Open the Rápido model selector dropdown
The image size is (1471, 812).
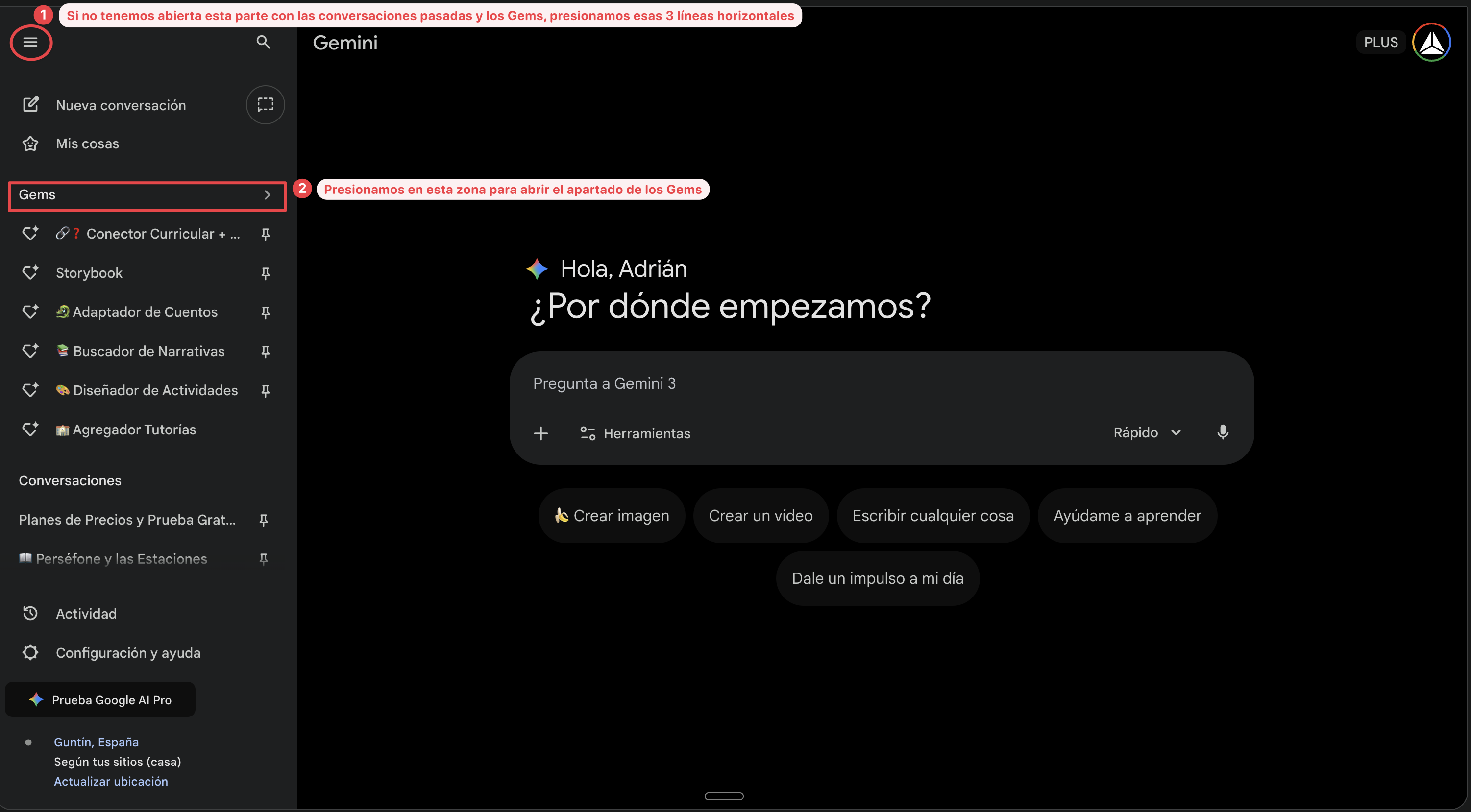coord(1146,432)
